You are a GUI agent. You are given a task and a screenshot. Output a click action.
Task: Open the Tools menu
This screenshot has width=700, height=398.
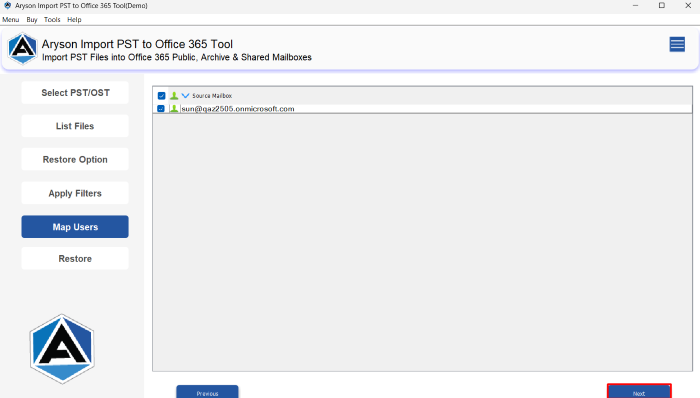(52, 20)
